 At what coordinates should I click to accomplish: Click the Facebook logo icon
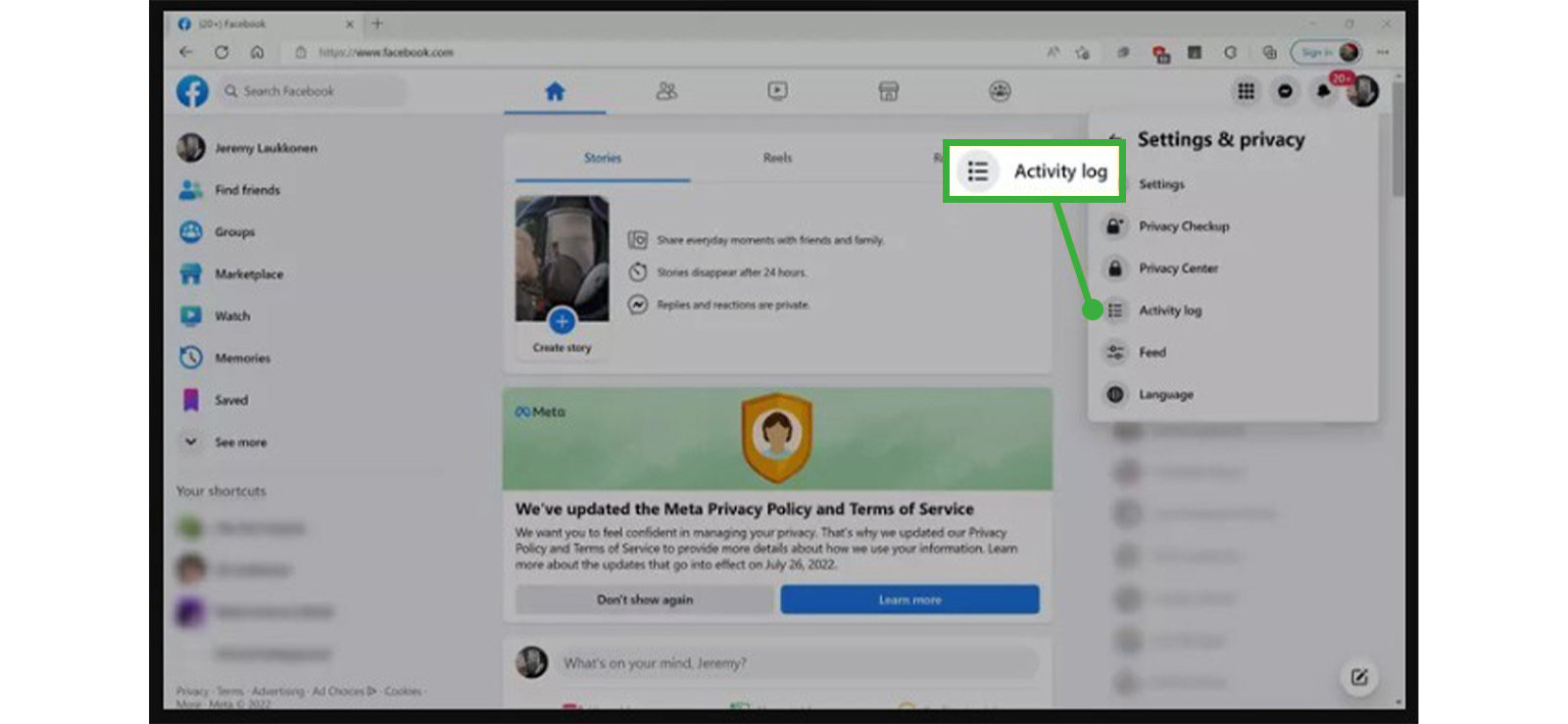click(x=192, y=91)
